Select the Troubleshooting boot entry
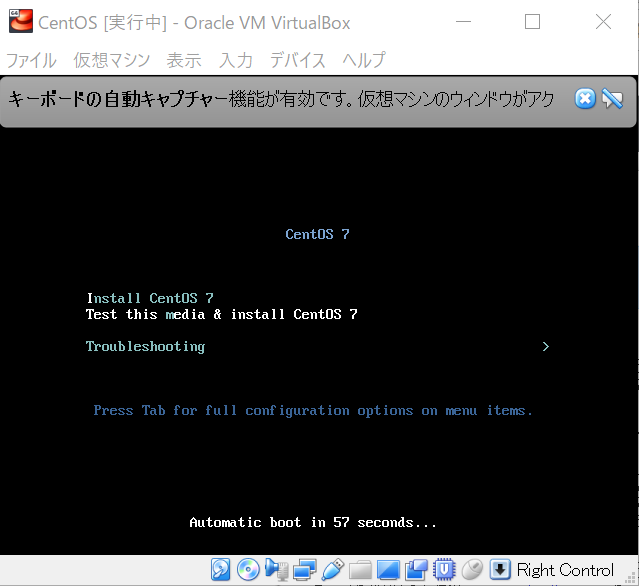The width and height of the screenshot is (639, 586). (x=145, y=346)
